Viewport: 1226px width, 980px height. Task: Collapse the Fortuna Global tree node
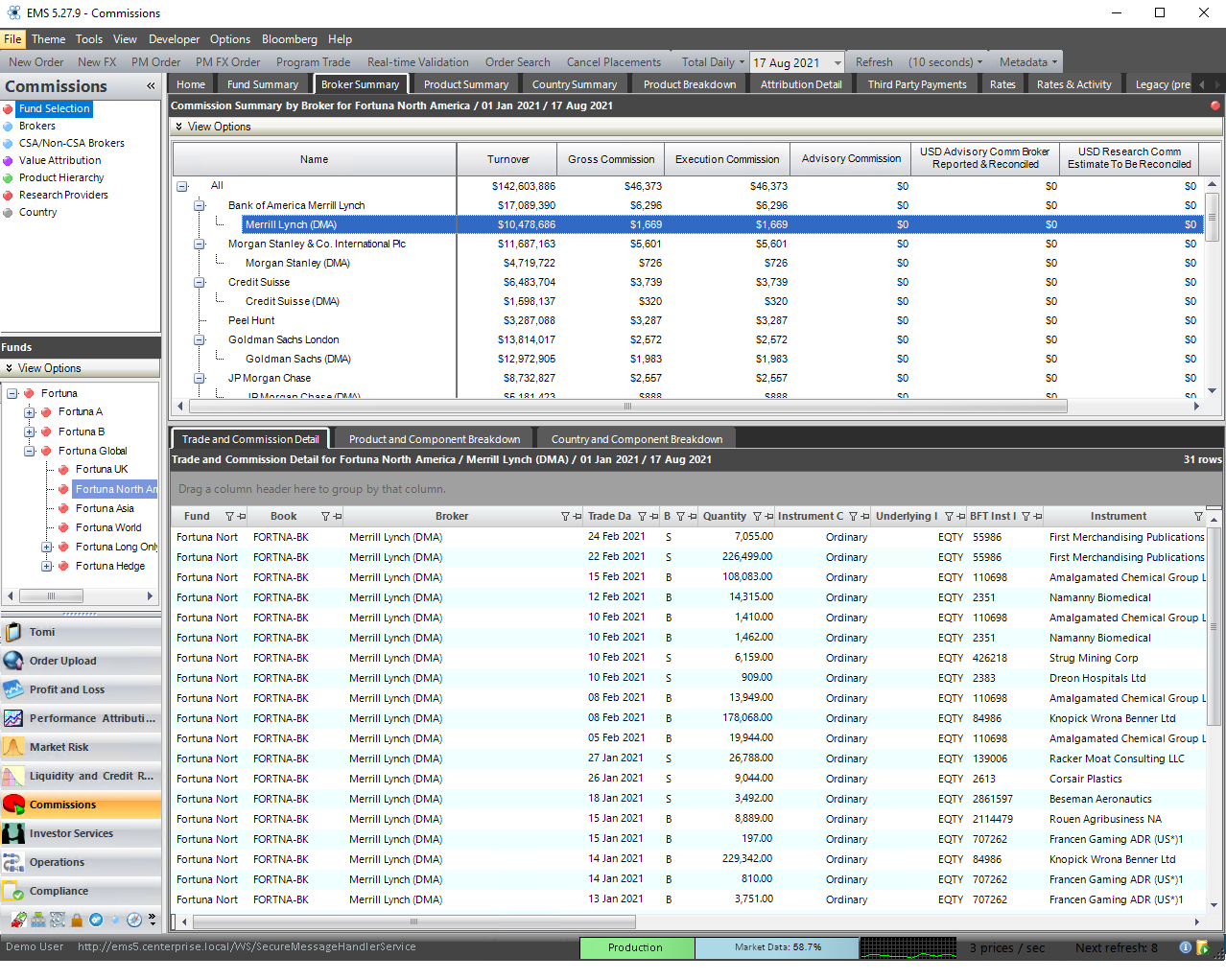coord(30,451)
